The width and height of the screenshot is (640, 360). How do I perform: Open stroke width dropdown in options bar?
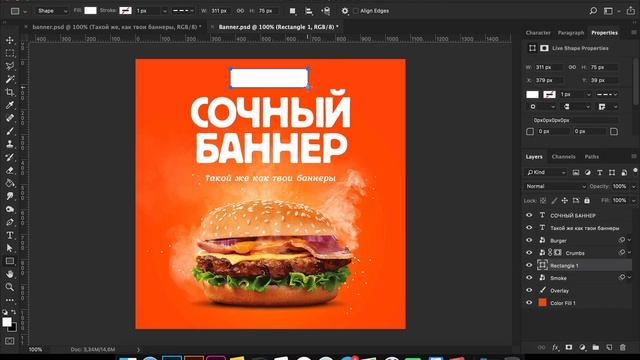click(x=164, y=11)
